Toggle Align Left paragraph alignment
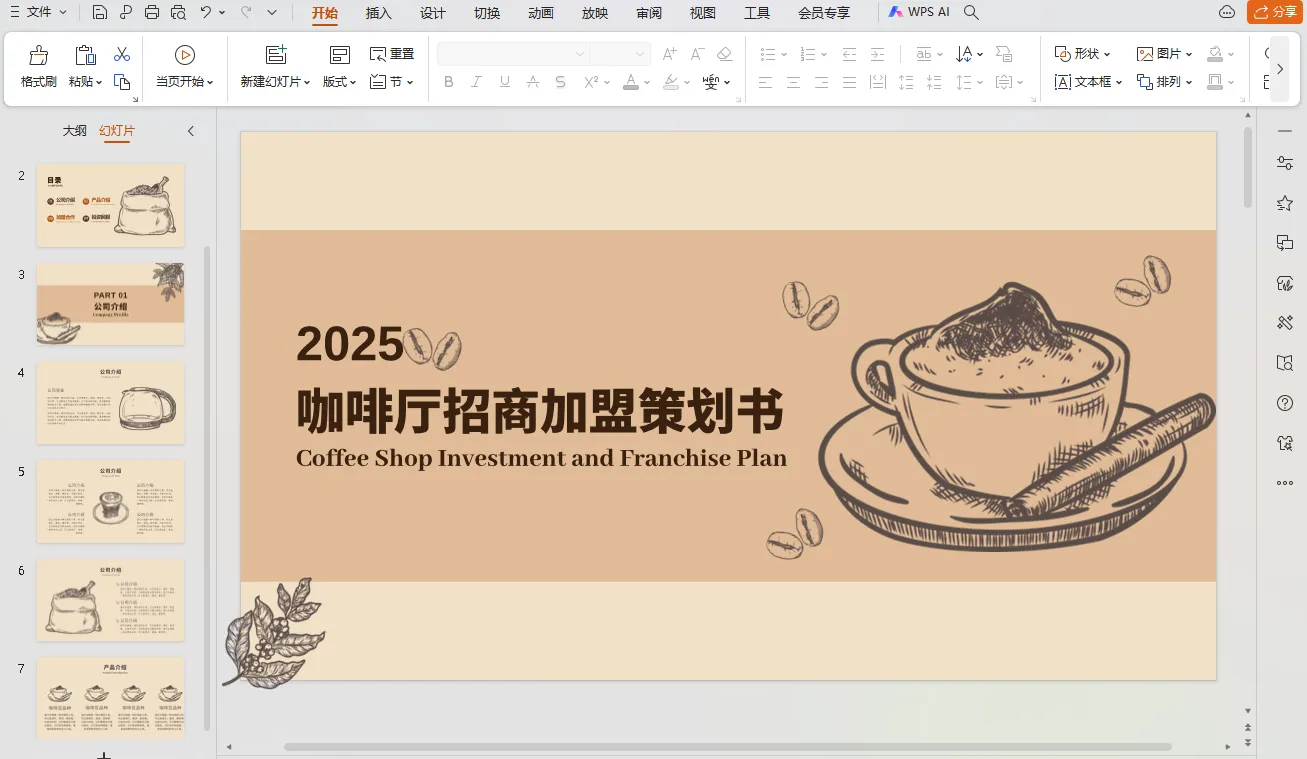 tap(766, 82)
